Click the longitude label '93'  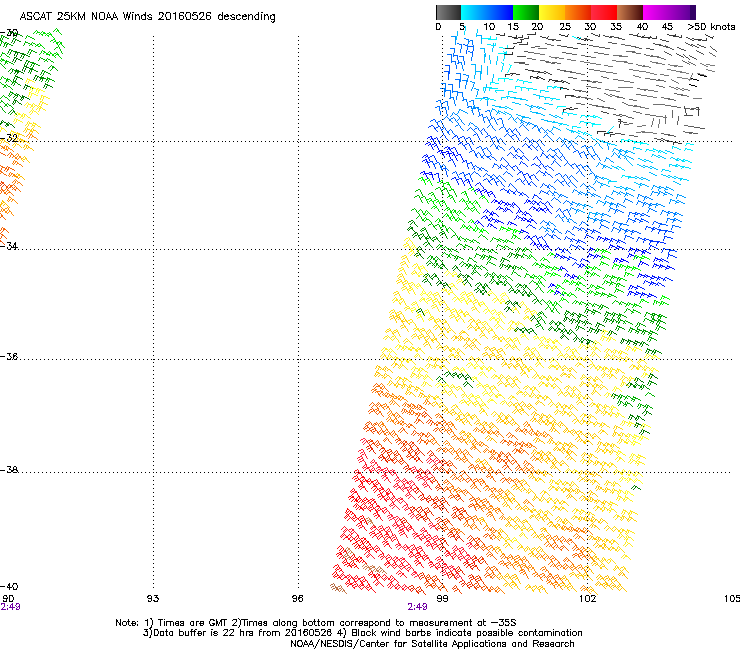pyautogui.click(x=153, y=599)
